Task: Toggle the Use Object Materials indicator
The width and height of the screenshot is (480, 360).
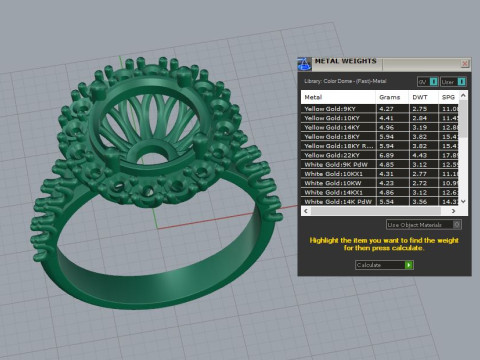Action: coord(457,225)
